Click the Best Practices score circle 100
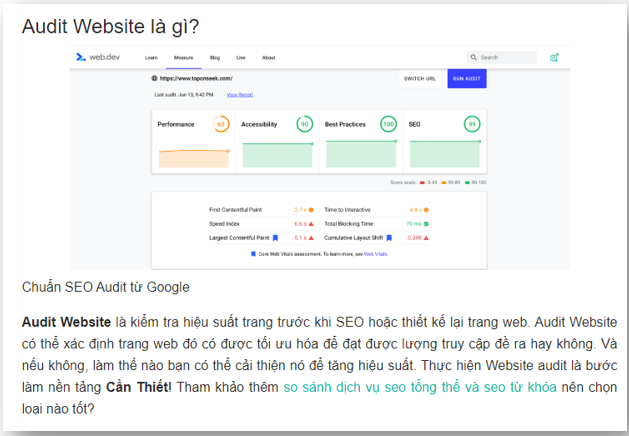This screenshot has width=629, height=436. [387, 124]
